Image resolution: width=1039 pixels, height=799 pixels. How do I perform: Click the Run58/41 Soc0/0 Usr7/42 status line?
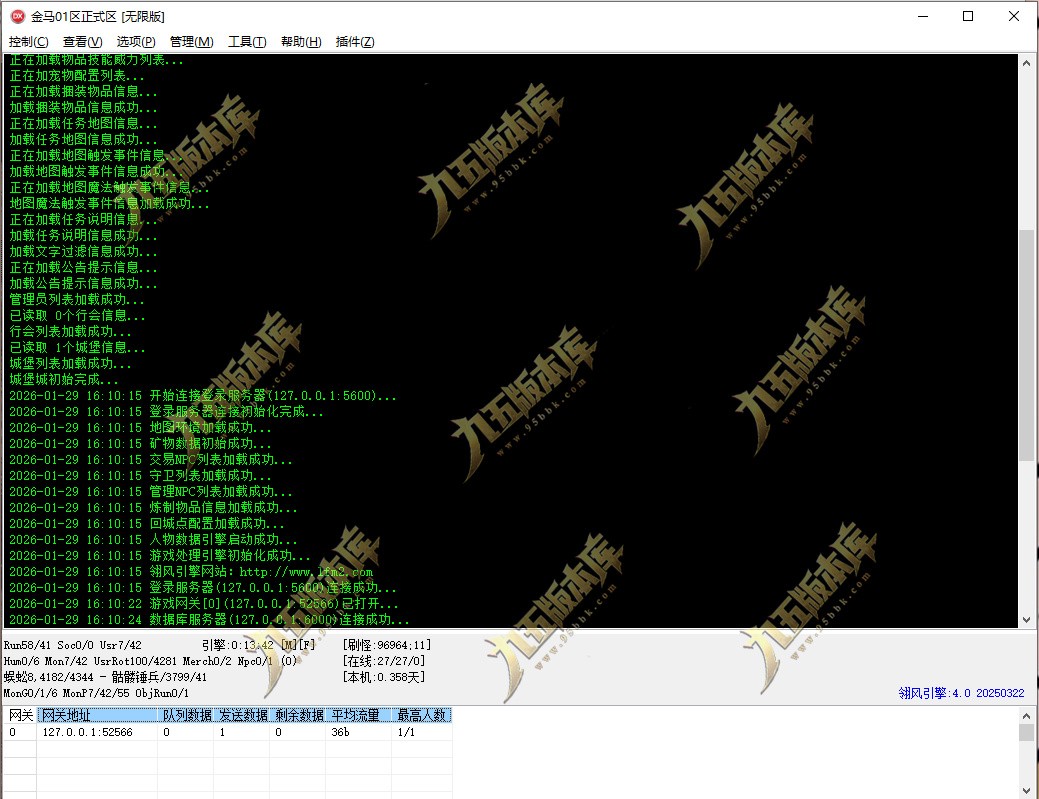click(x=72, y=645)
